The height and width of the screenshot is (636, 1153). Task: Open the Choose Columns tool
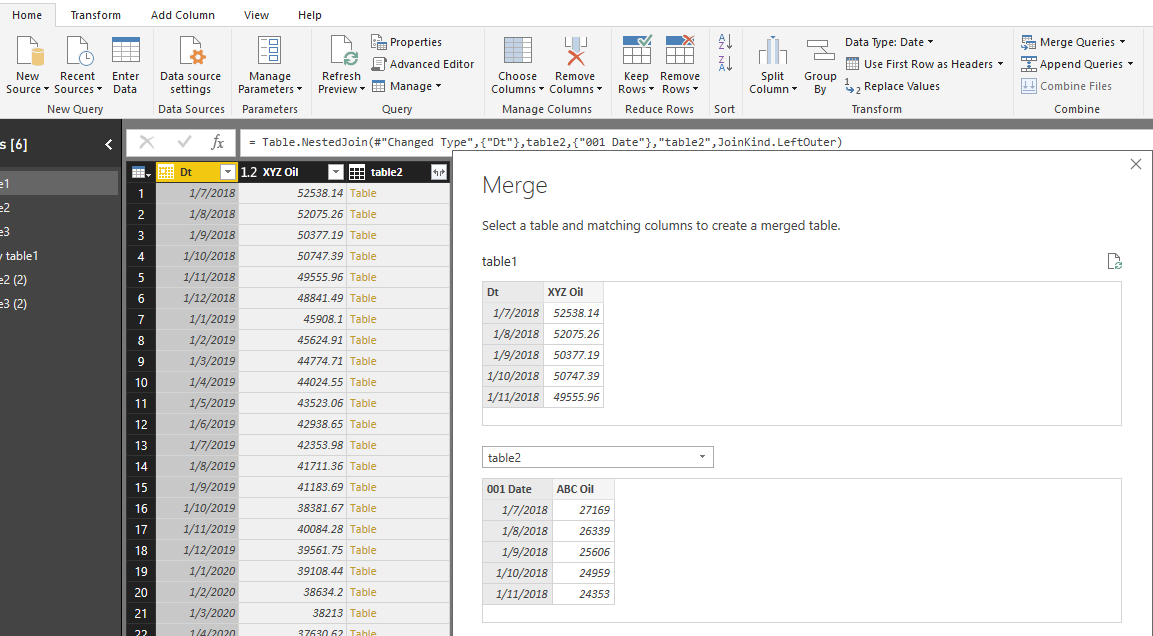click(x=517, y=65)
